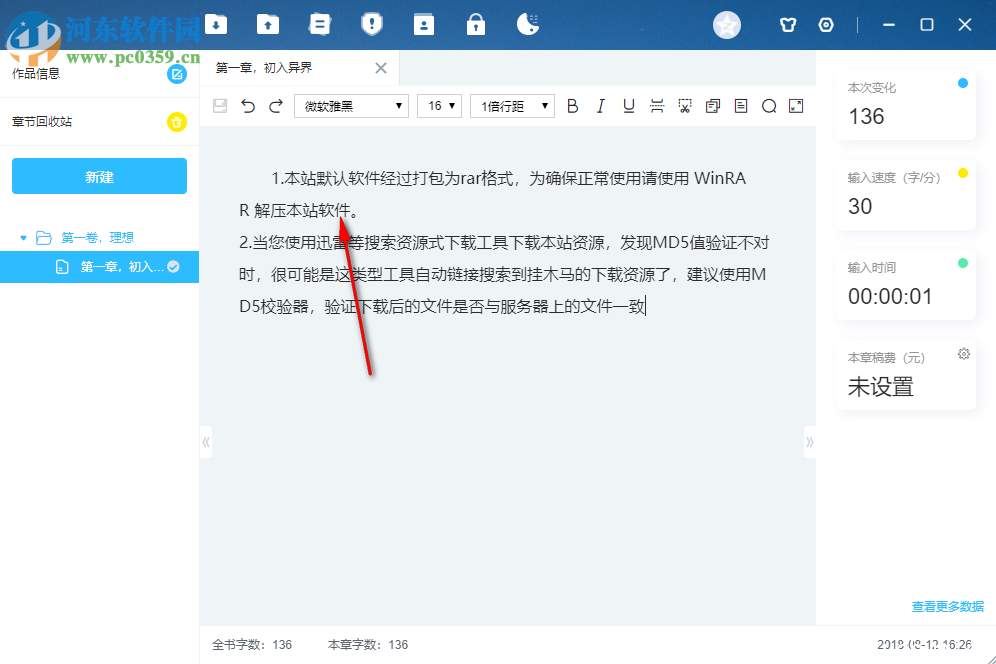Click the upload icon in the title bar
This screenshot has width=996, height=664.
(268, 24)
